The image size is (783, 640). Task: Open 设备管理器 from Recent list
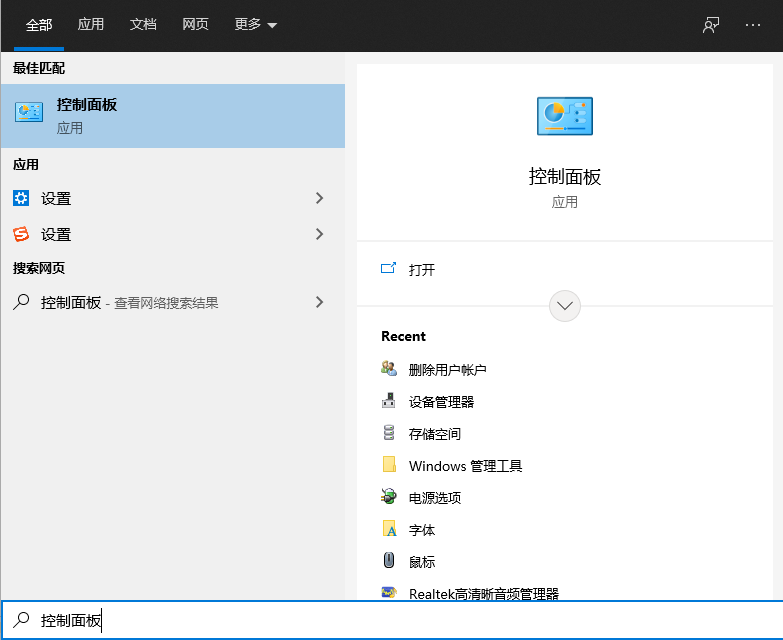tap(441, 402)
